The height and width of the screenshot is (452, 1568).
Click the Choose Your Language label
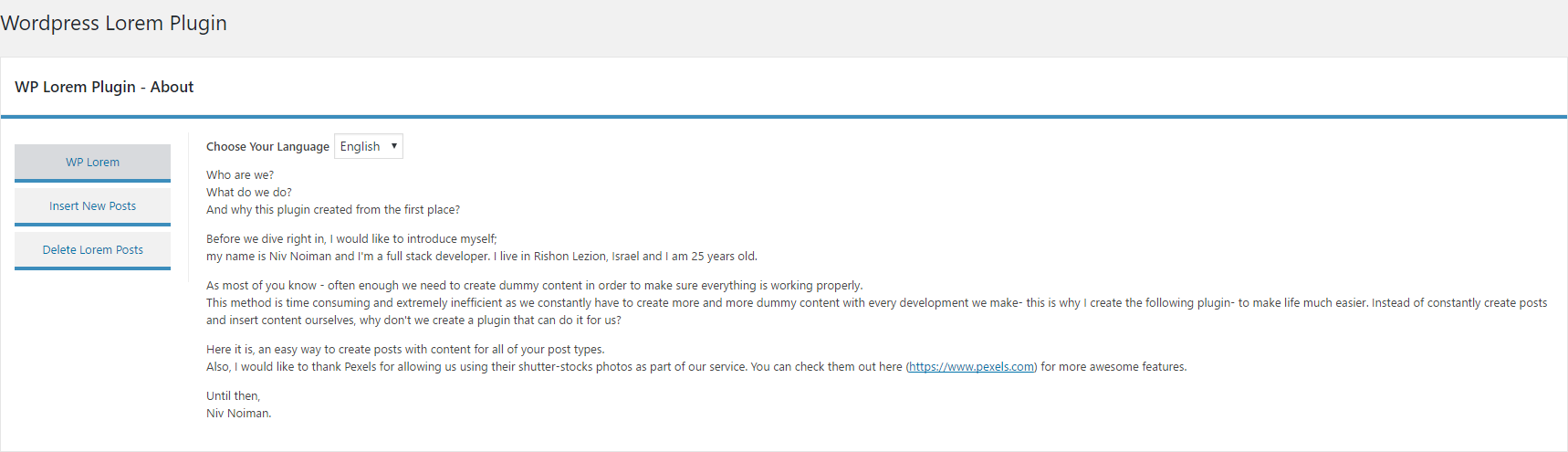[267, 146]
